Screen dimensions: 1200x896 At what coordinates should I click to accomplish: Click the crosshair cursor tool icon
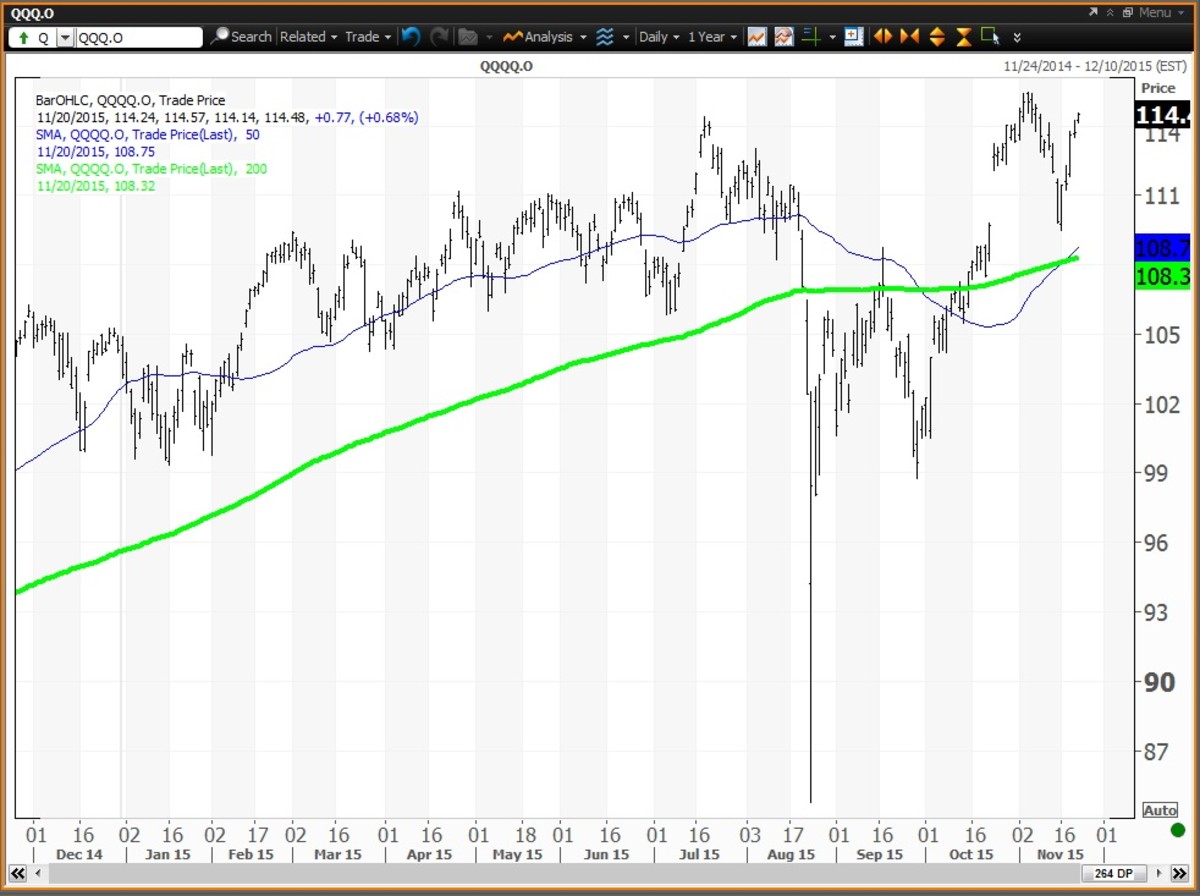812,37
